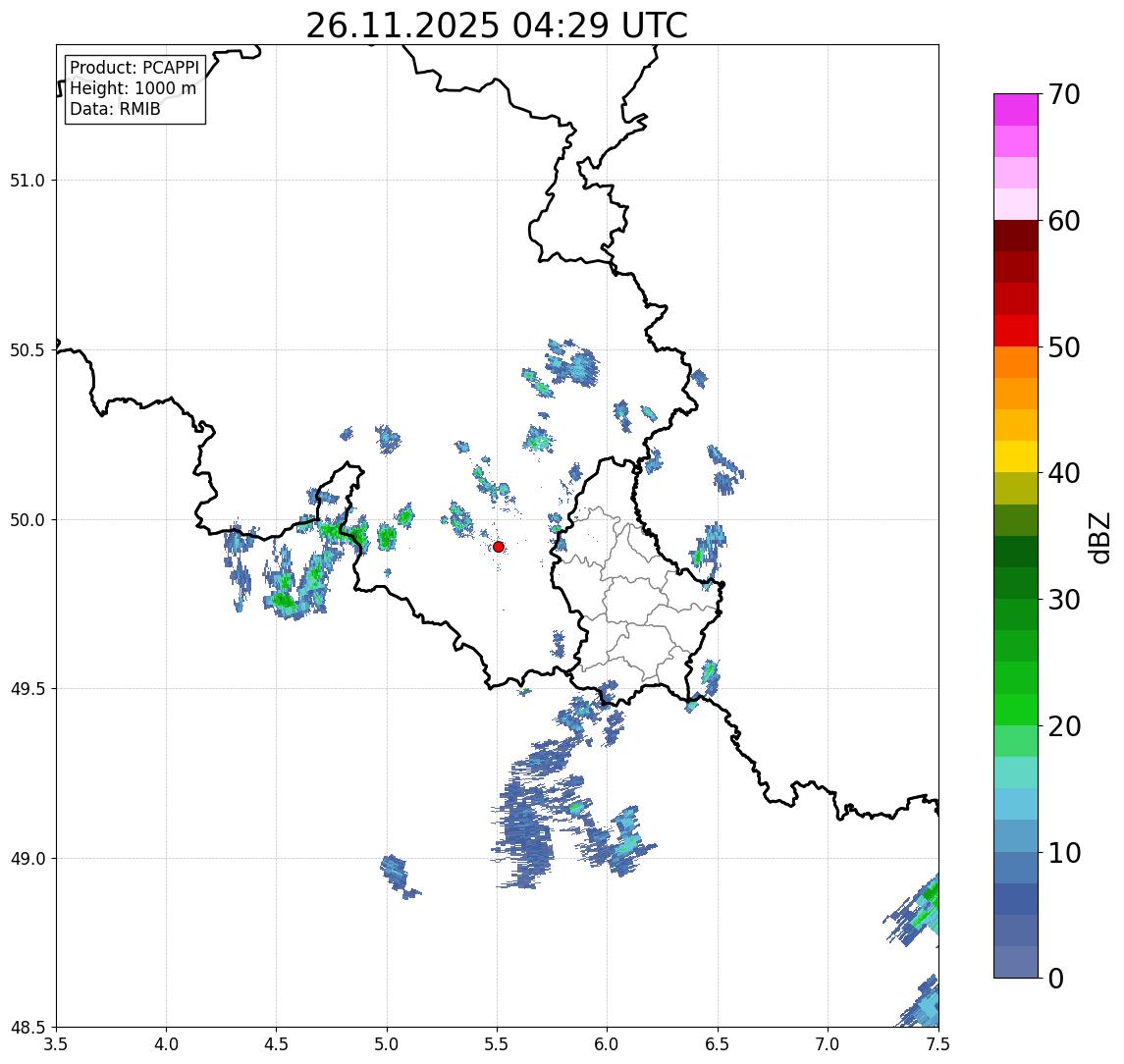The width and height of the screenshot is (1124, 1064).
Task: Click the 'dBZ' colorbar axis label
Action: [1098, 537]
